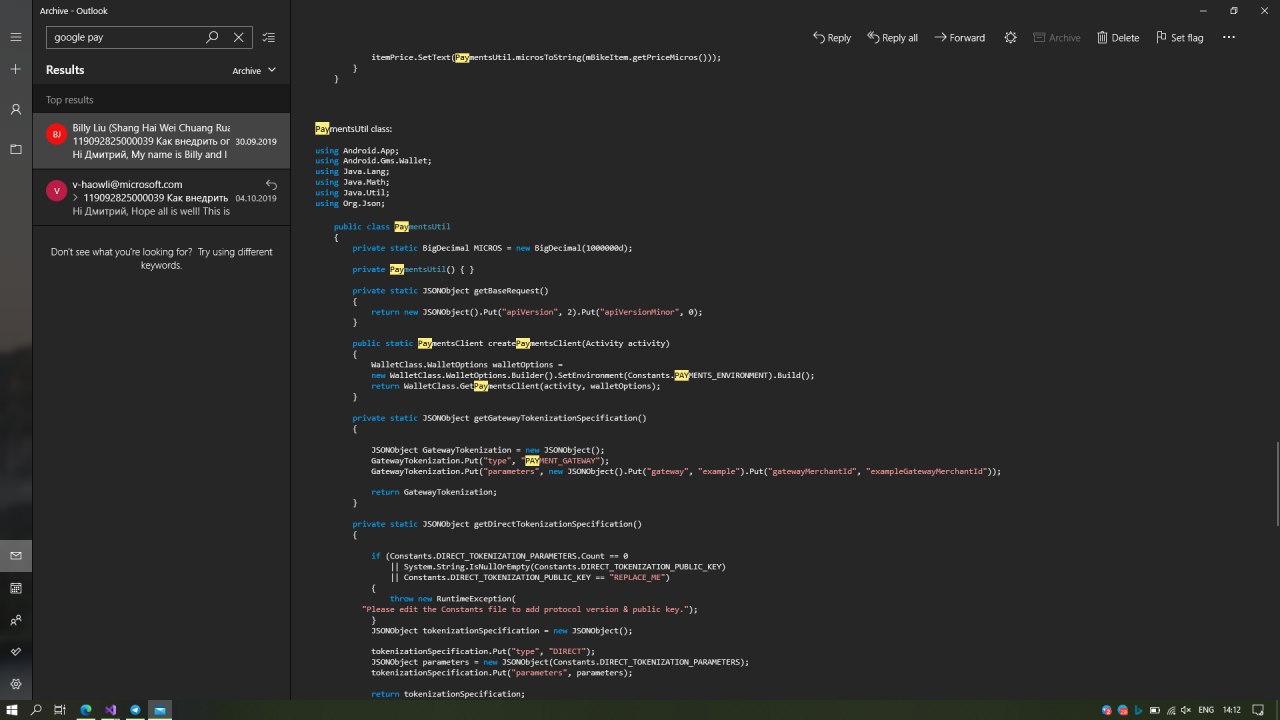Forward this email
This screenshot has width=1280, height=720.
[959, 37]
